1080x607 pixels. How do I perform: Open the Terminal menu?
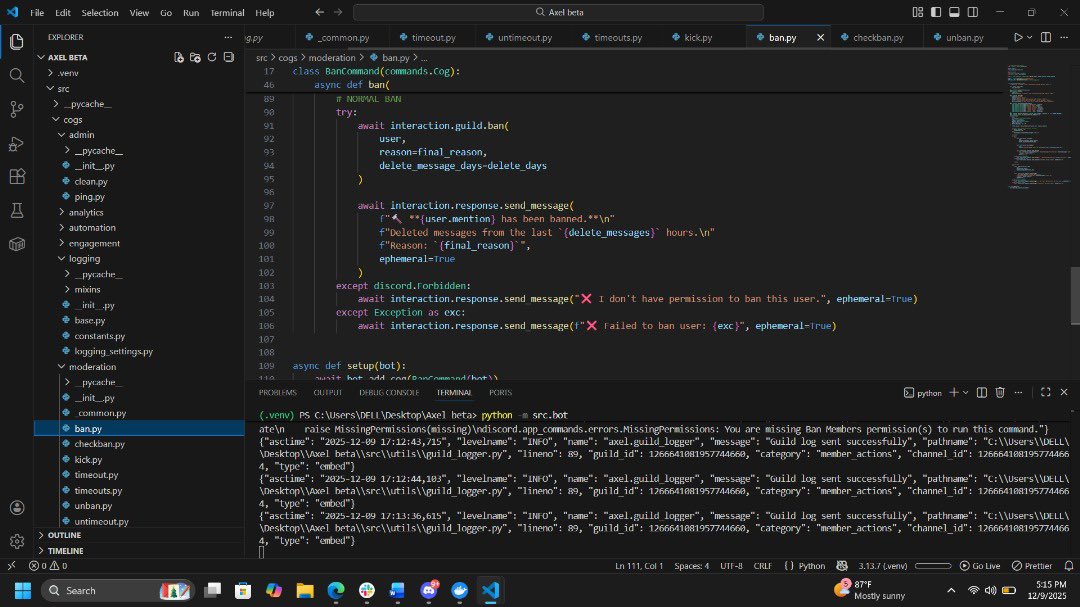pyautogui.click(x=227, y=12)
